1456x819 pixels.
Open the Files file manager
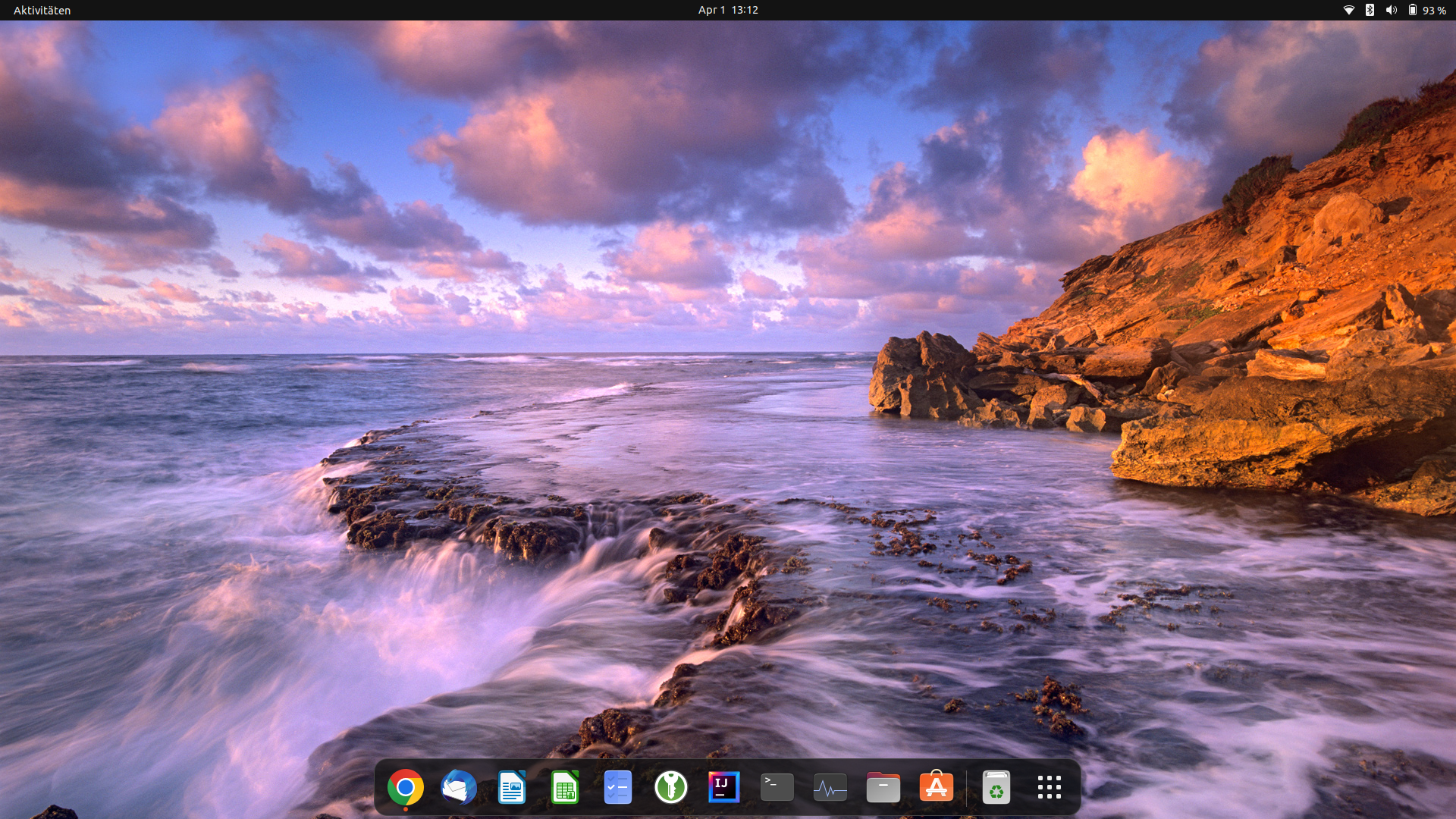coord(883,787)
